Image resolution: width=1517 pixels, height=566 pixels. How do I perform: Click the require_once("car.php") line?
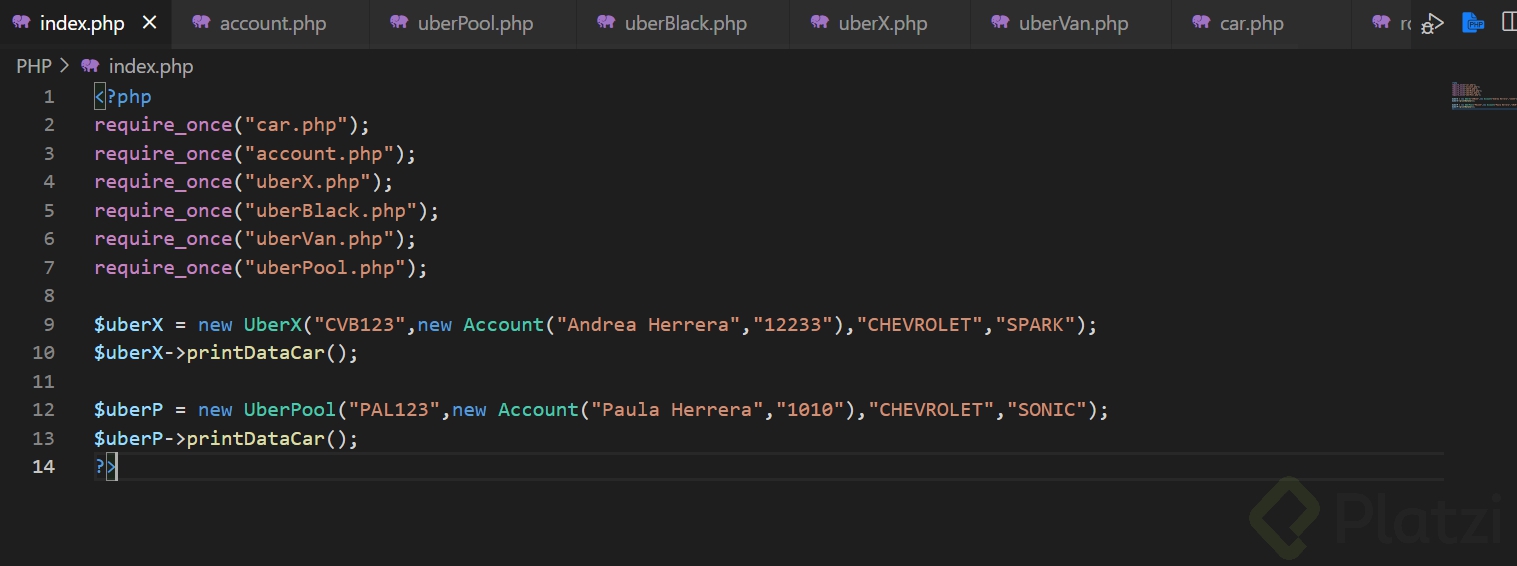[232, 125]
